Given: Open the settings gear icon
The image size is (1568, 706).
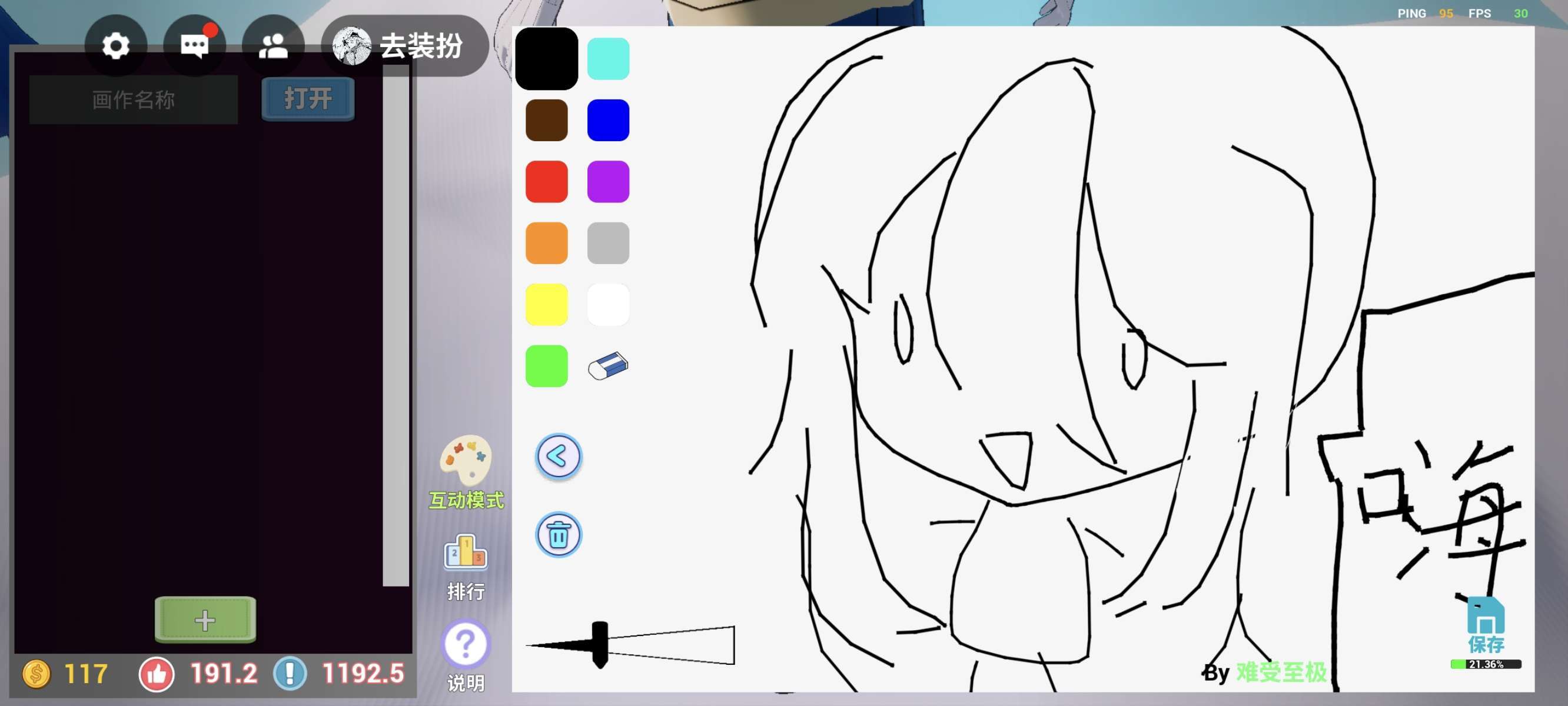Looking at the screenshot, I should [115, 46].
